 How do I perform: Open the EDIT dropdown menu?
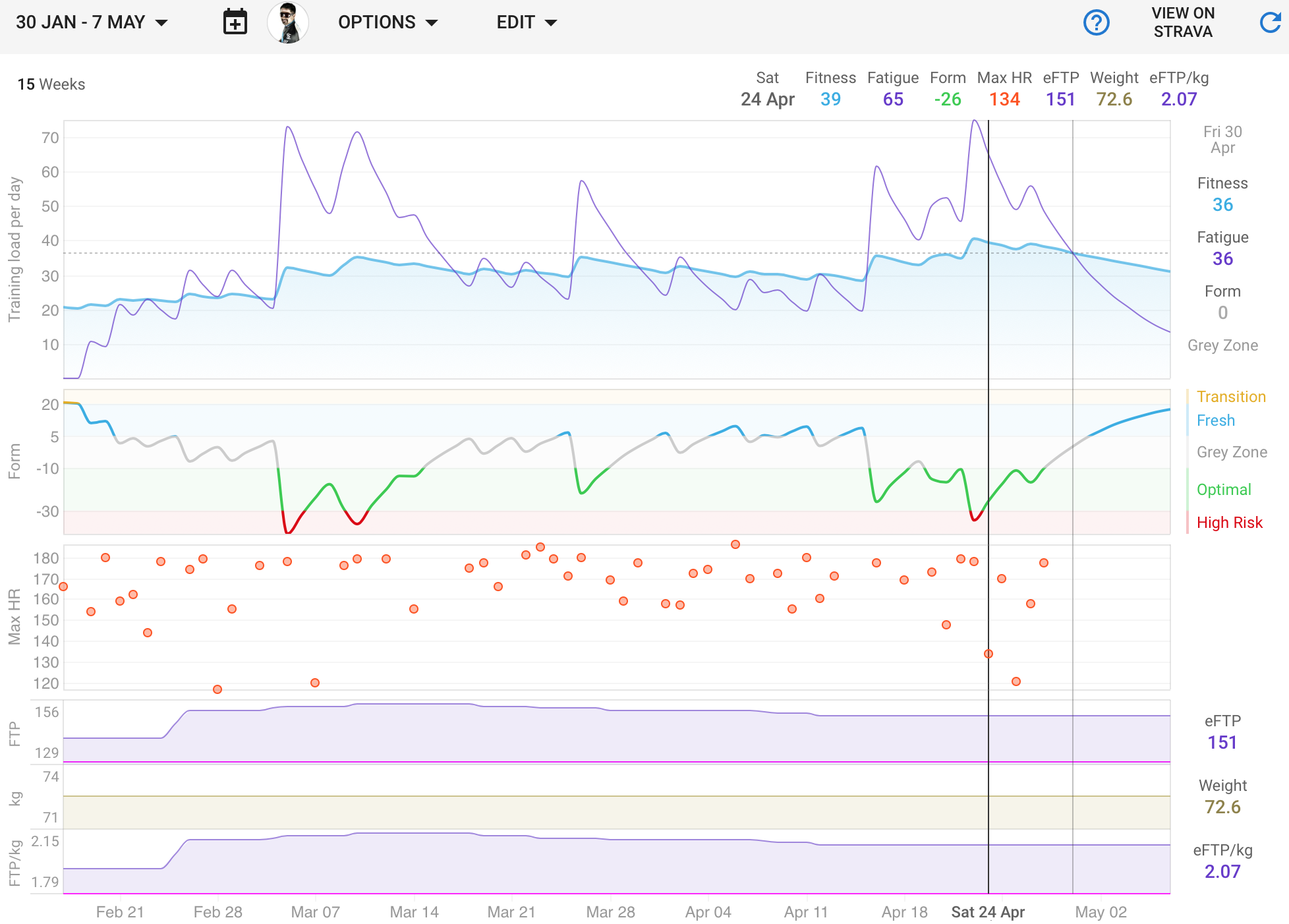[526, 22]
